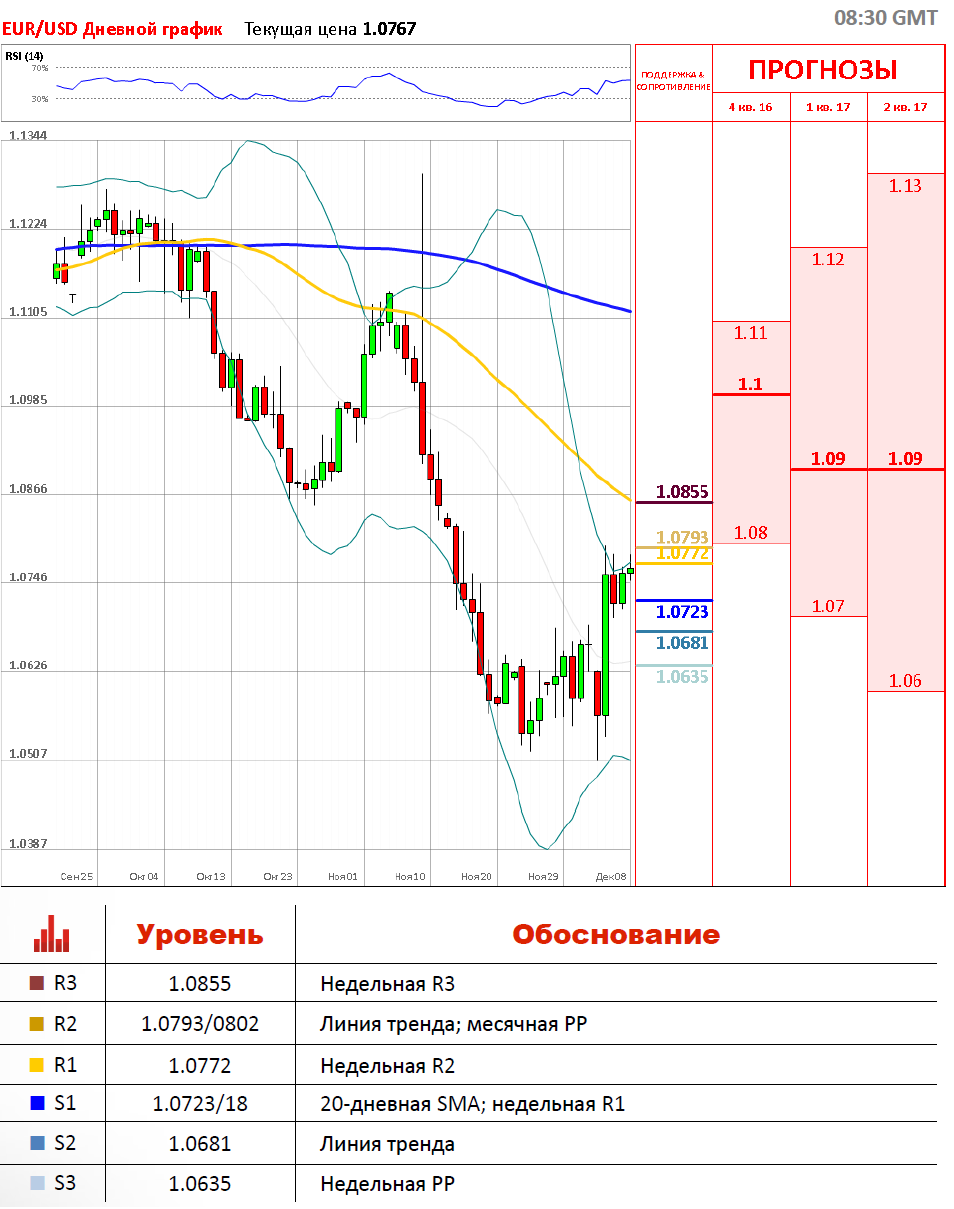The width and height of the screenshot is (954, 1209).
Task: Click the Ноя10 date on the chart axis
Action: (410, 876)
